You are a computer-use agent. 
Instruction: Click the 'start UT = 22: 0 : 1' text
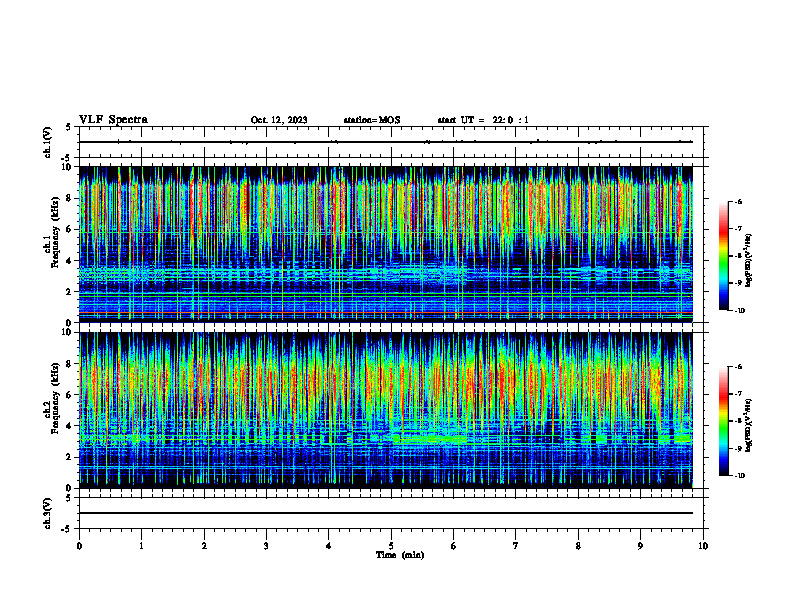click(483, 120)
